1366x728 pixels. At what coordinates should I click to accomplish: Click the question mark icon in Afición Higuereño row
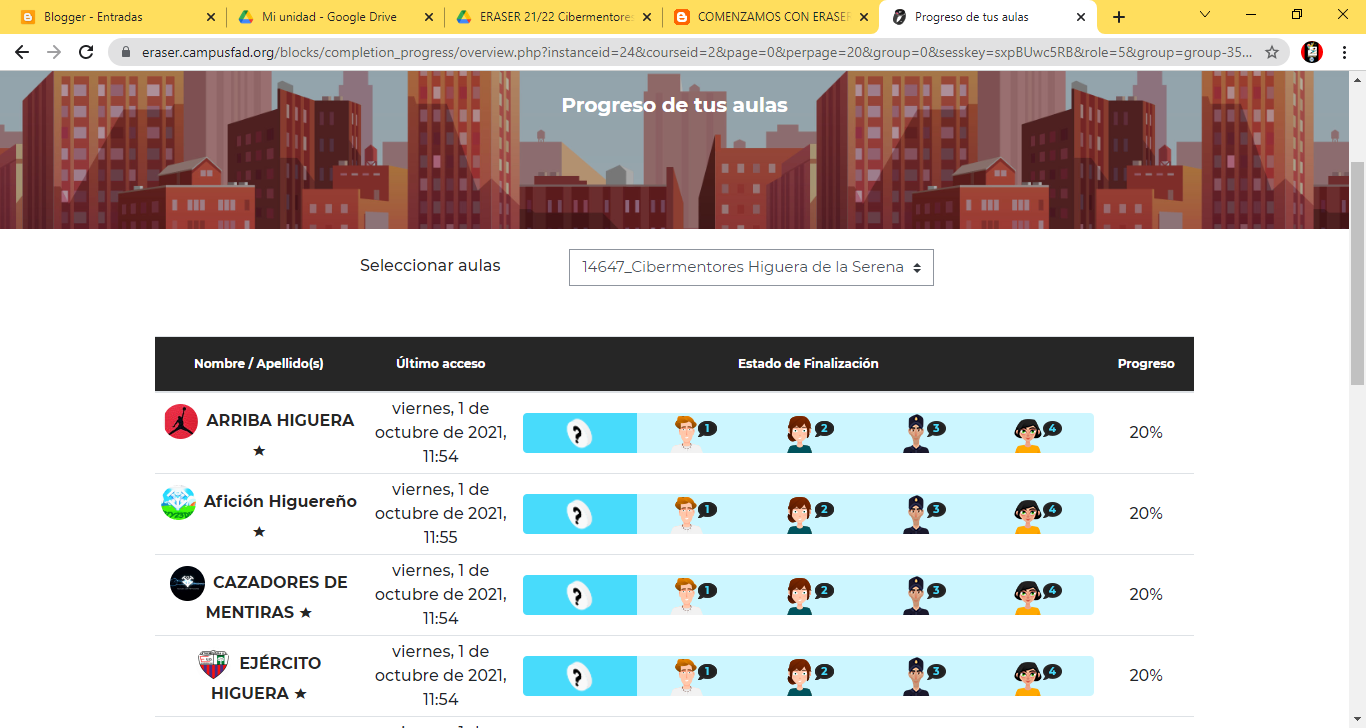click(579, 514)
